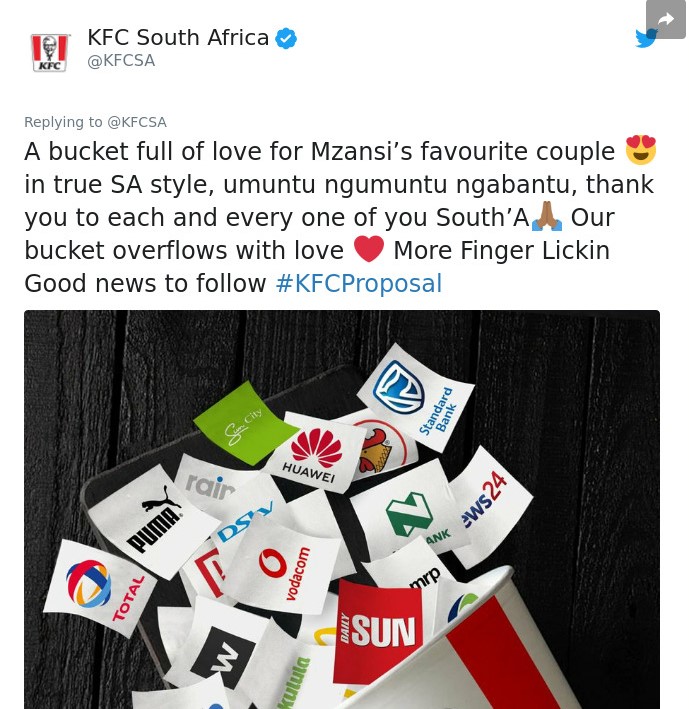Click the share arrow icon

665,19
